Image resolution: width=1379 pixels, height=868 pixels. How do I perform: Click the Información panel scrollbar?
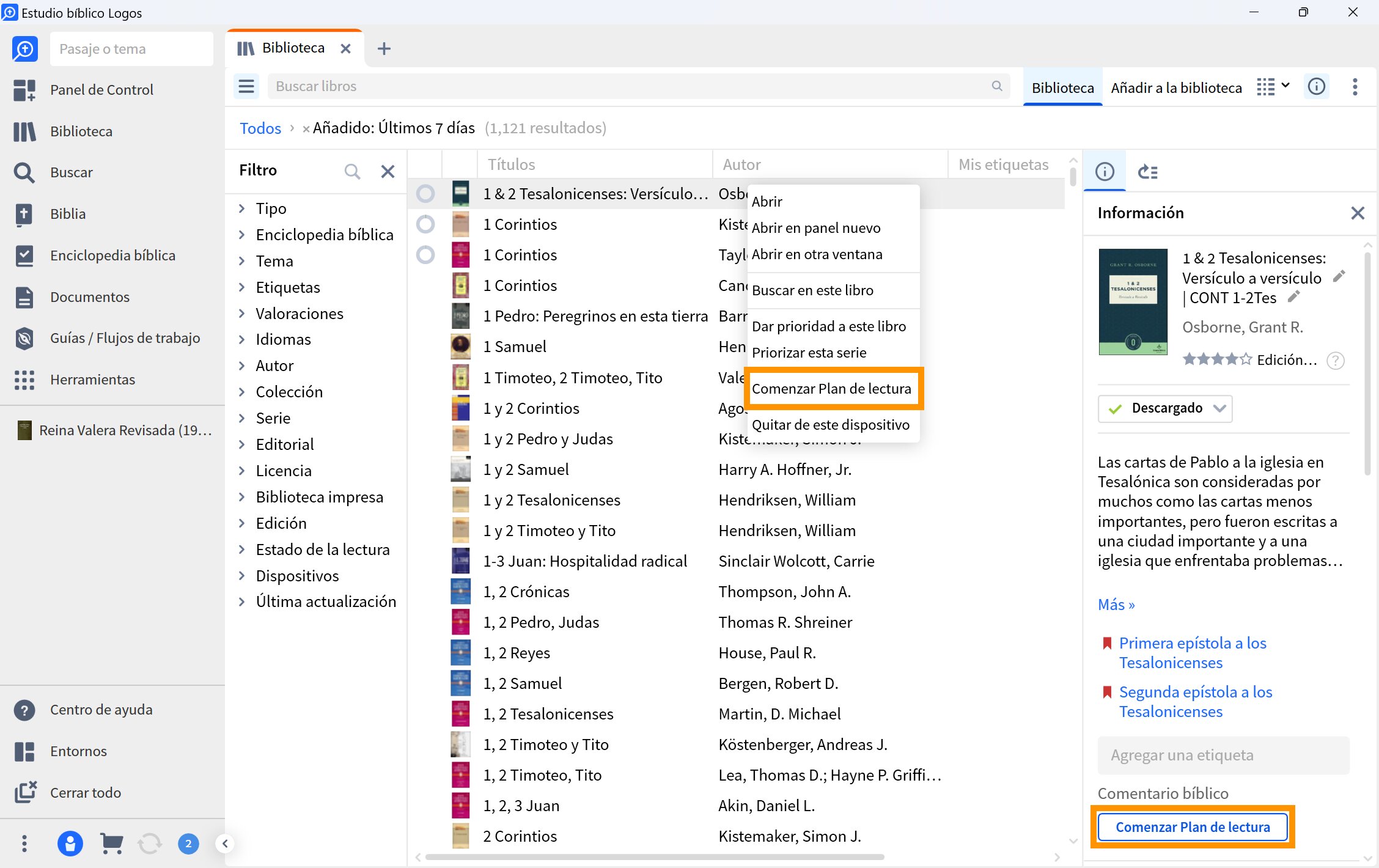pyautogui.click(x=1368, y=364)
